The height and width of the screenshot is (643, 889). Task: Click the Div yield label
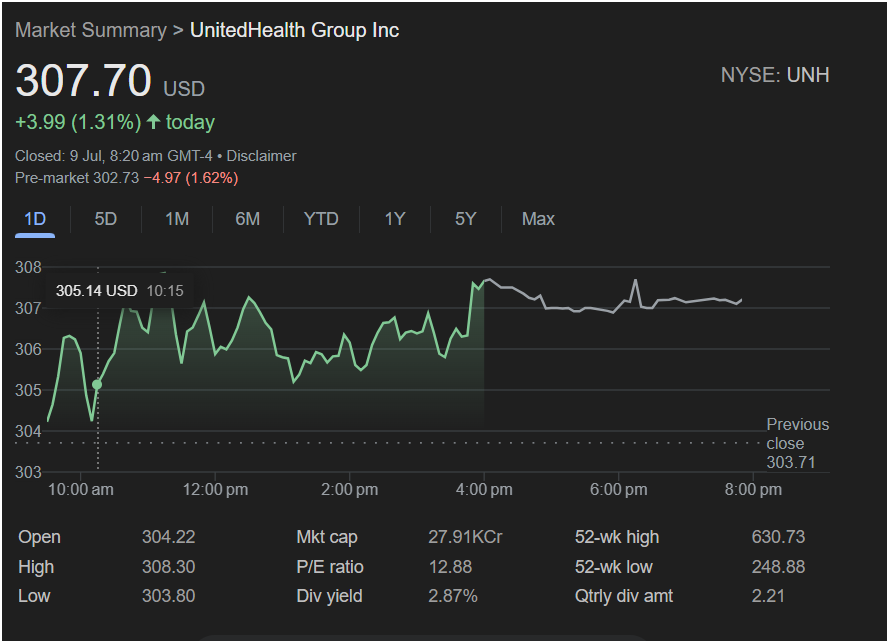[329, 596]
